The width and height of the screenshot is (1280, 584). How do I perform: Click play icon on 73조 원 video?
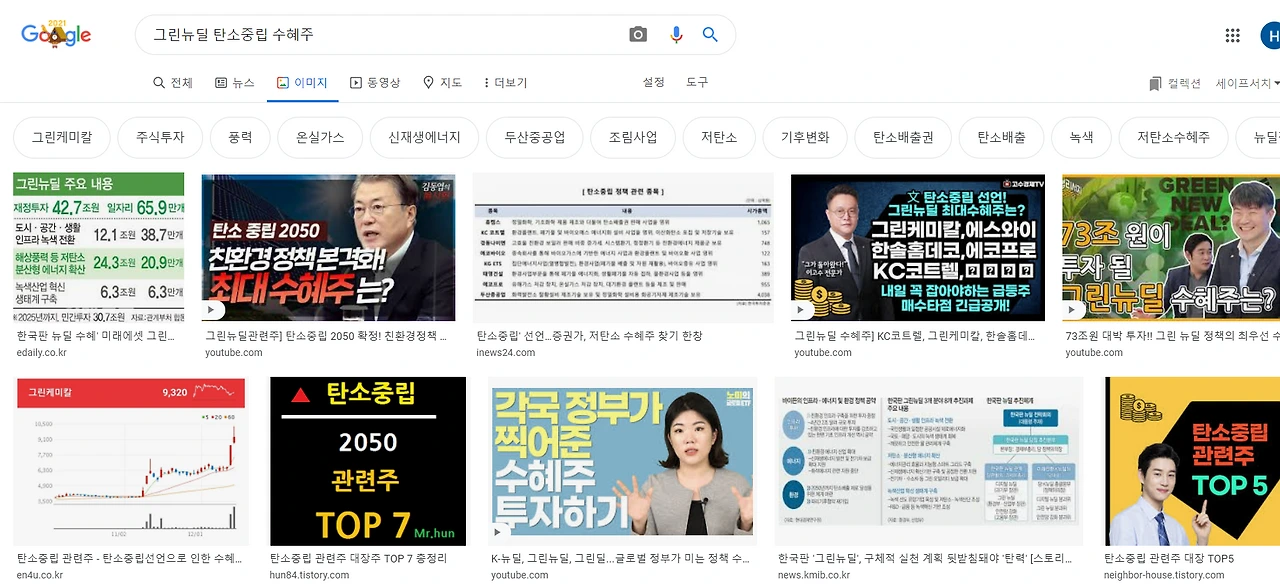coord(1073,311)
